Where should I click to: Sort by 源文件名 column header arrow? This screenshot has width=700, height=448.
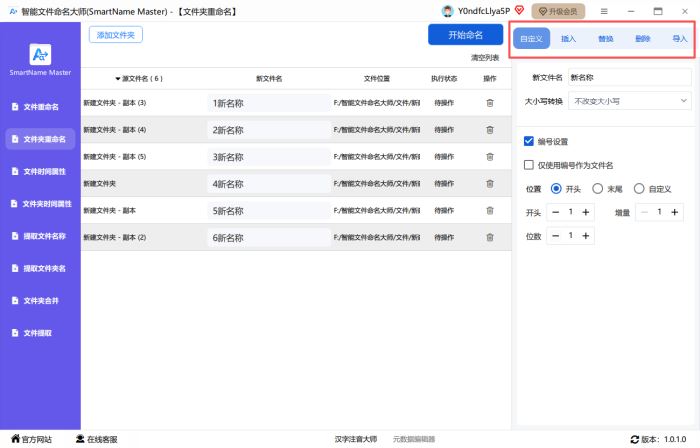click(118, 79)
